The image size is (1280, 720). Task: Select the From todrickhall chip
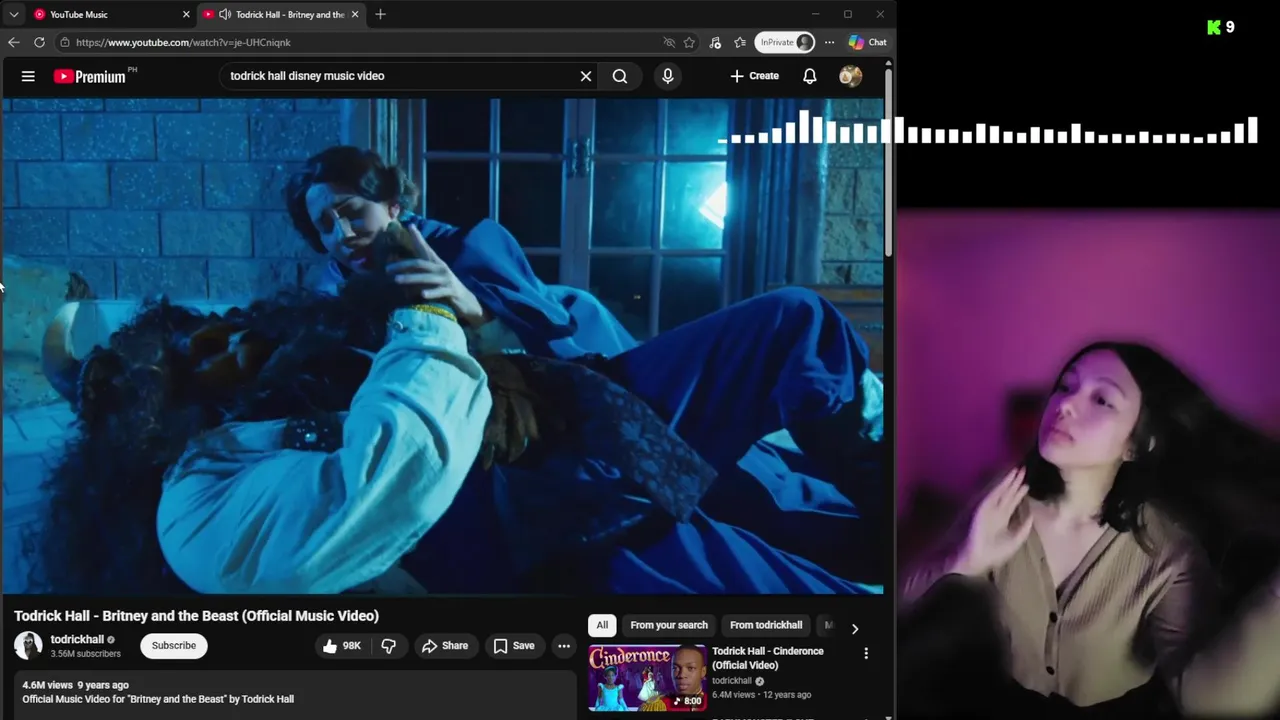pyautogui.click(x=766, y=625)
